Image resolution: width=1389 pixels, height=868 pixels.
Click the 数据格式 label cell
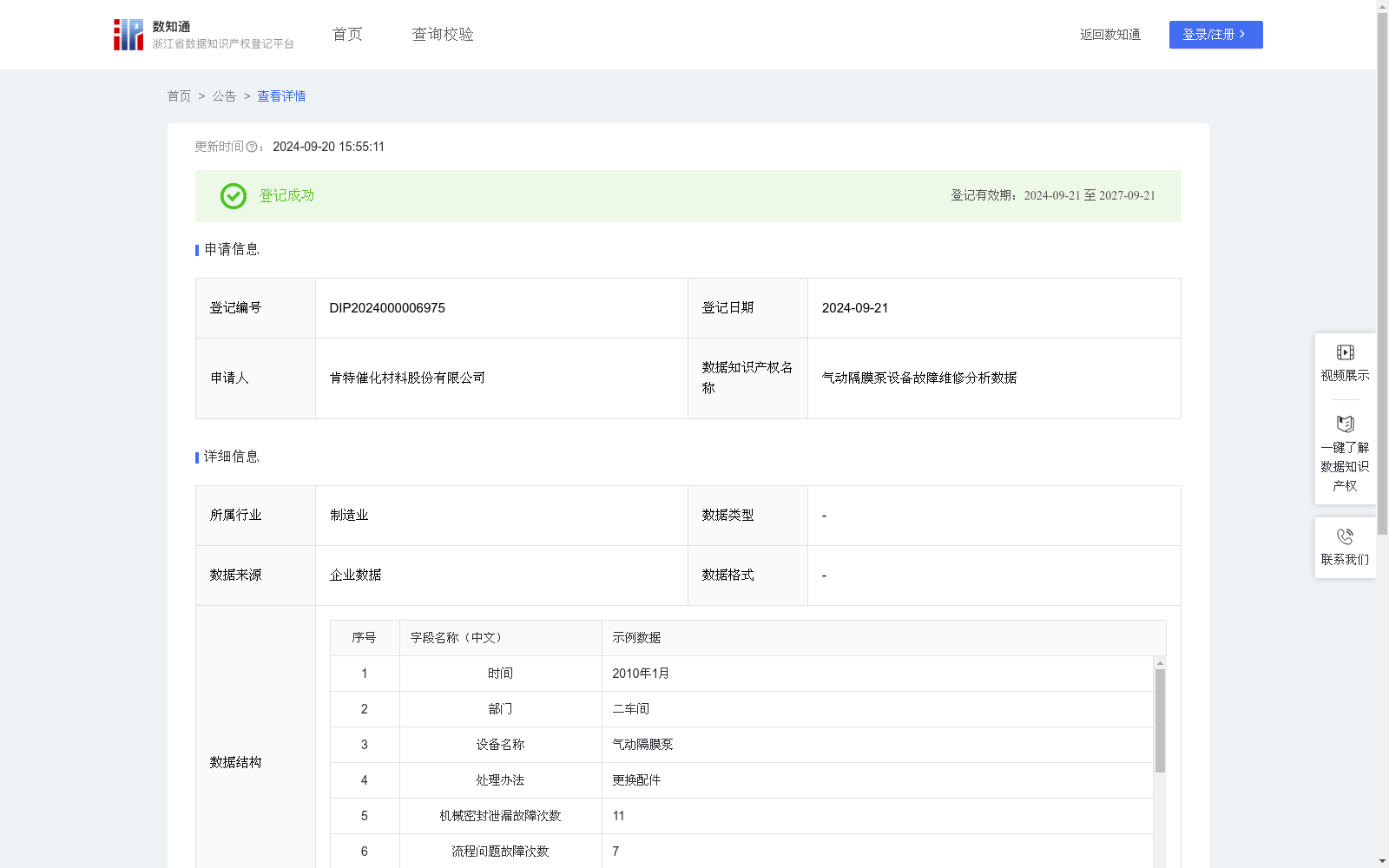click(x=747, y=575)
